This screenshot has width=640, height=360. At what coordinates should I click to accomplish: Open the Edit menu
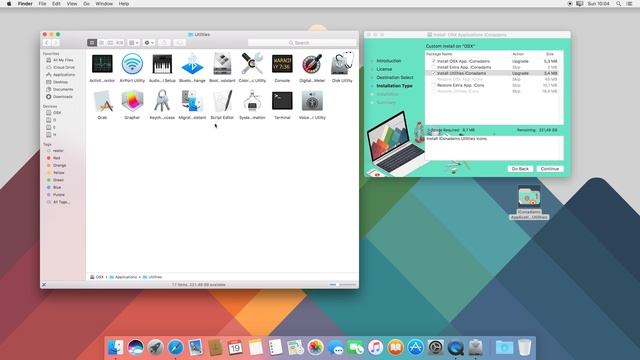pos(56,4)
